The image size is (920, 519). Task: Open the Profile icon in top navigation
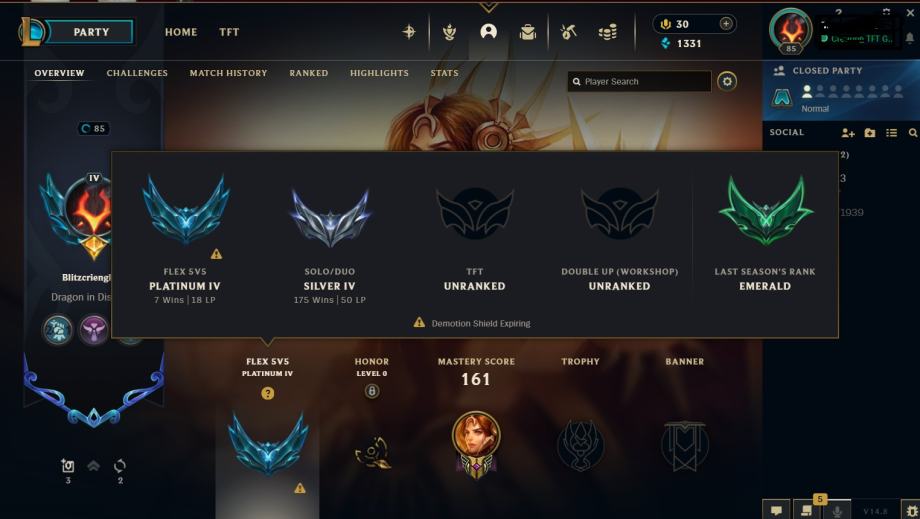coord(488,32)
